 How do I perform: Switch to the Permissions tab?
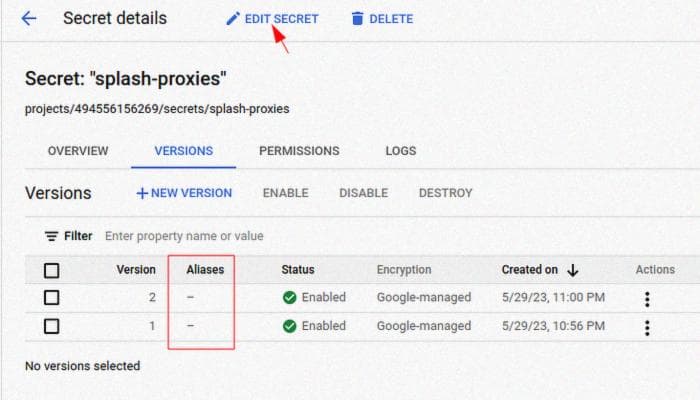[x=299, y=151]
